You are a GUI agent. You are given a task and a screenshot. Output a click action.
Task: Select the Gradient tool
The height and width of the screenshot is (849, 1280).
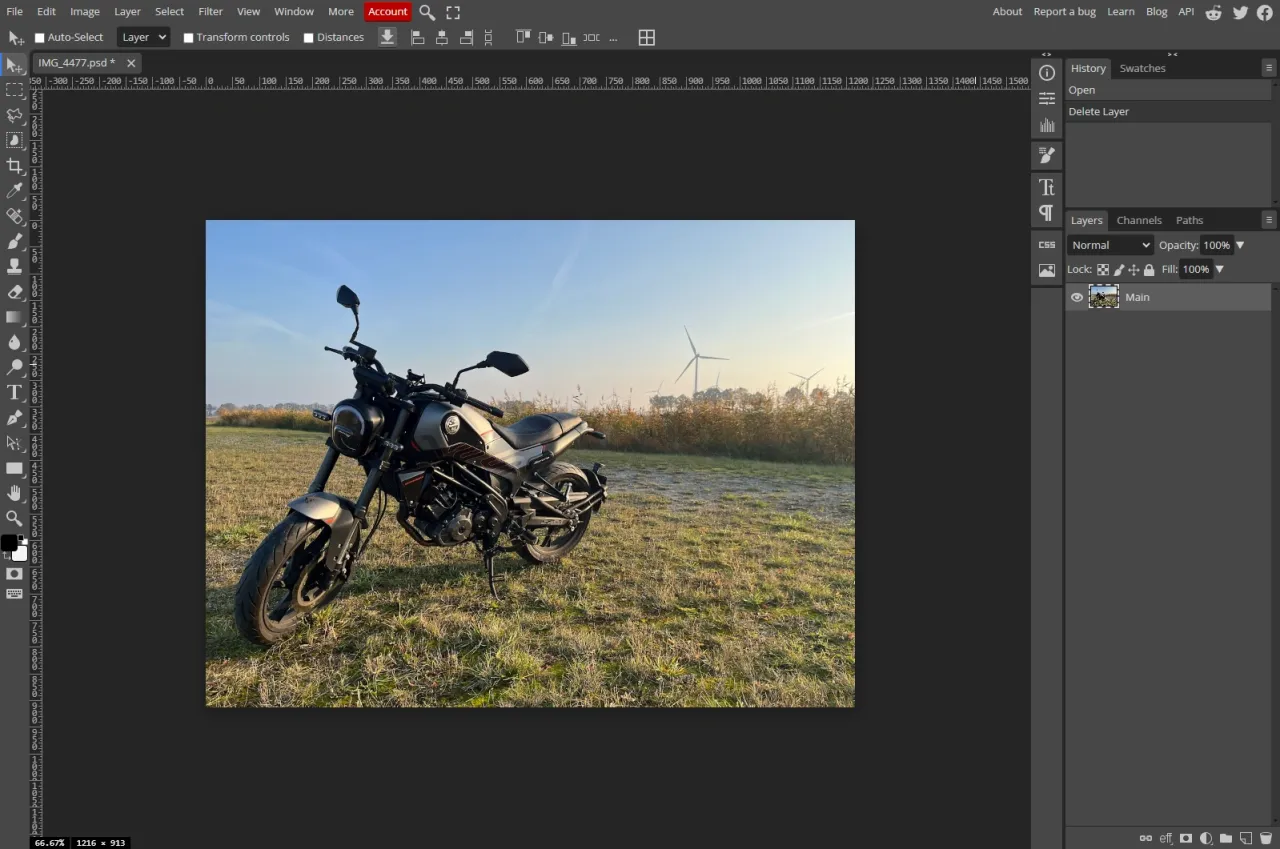point(14,317)
